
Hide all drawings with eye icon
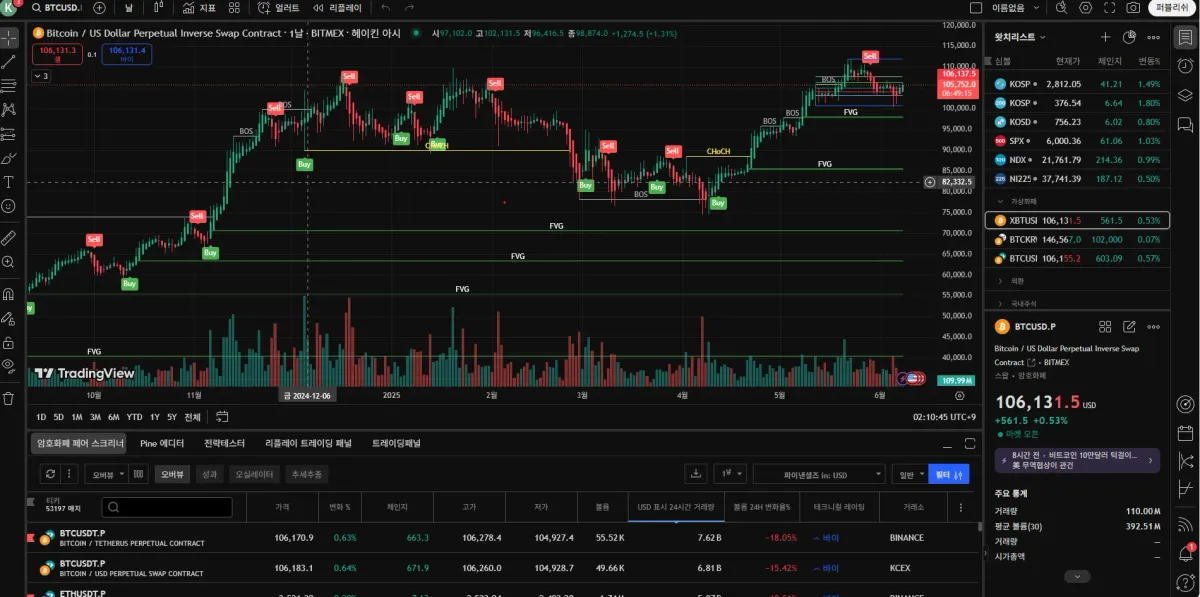coord(9,367)
